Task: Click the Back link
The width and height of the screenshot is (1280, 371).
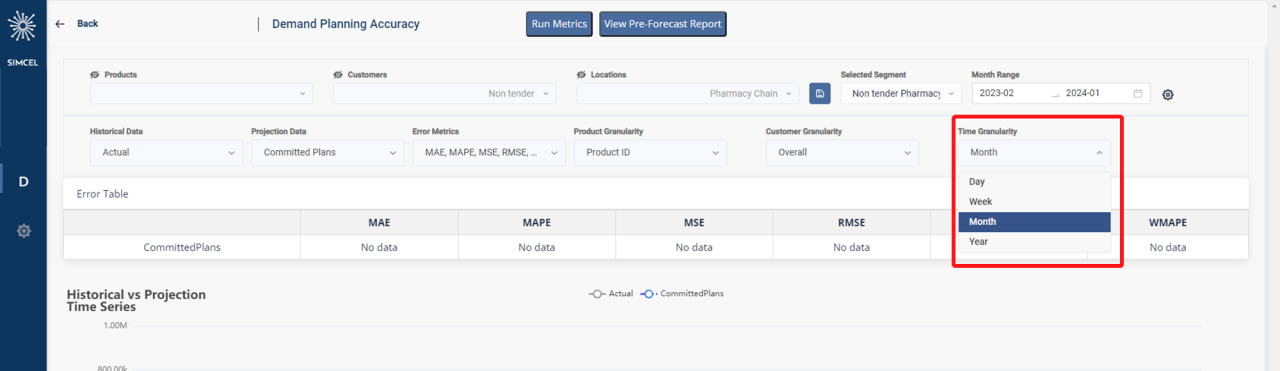Action: 88,24
